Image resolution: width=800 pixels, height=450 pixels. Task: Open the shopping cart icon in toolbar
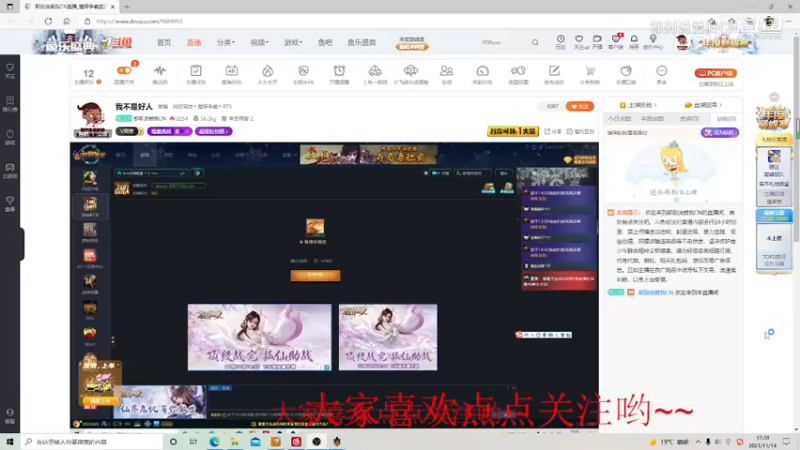pos(590,70)
